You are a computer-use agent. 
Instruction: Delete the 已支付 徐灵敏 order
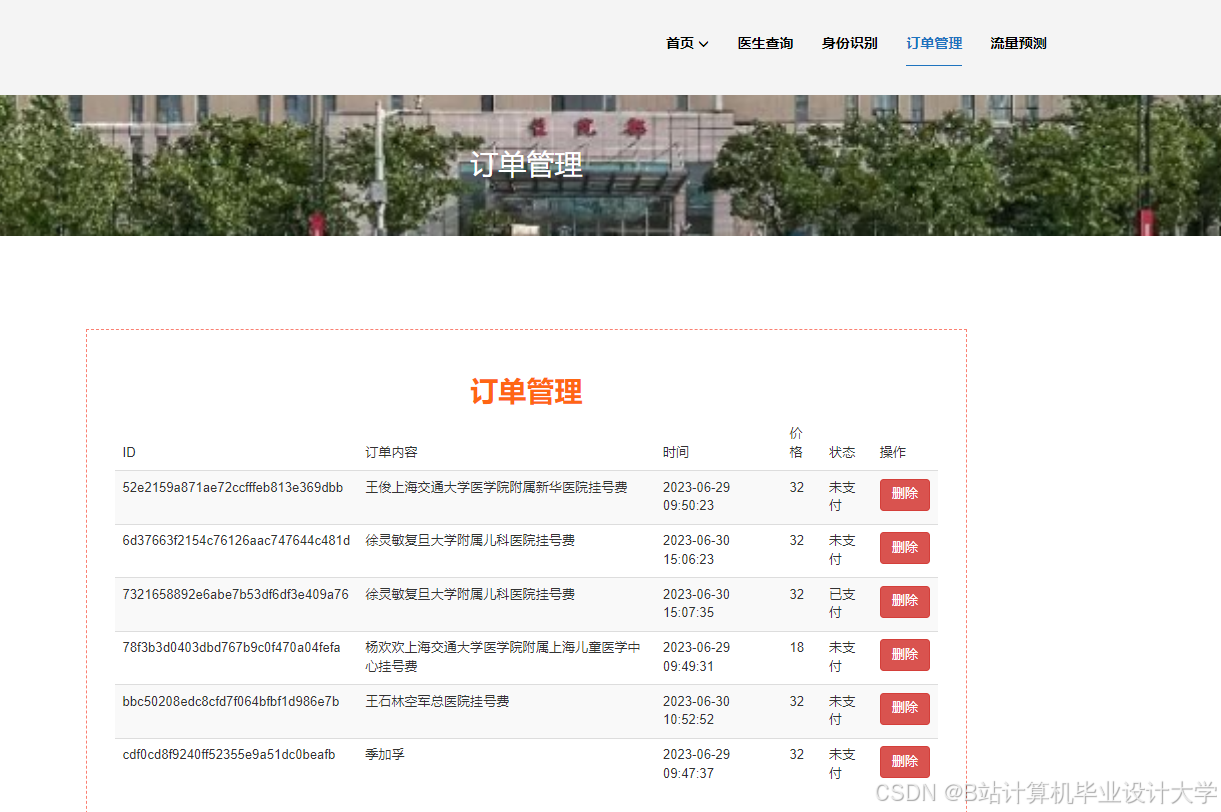(904, 601)
